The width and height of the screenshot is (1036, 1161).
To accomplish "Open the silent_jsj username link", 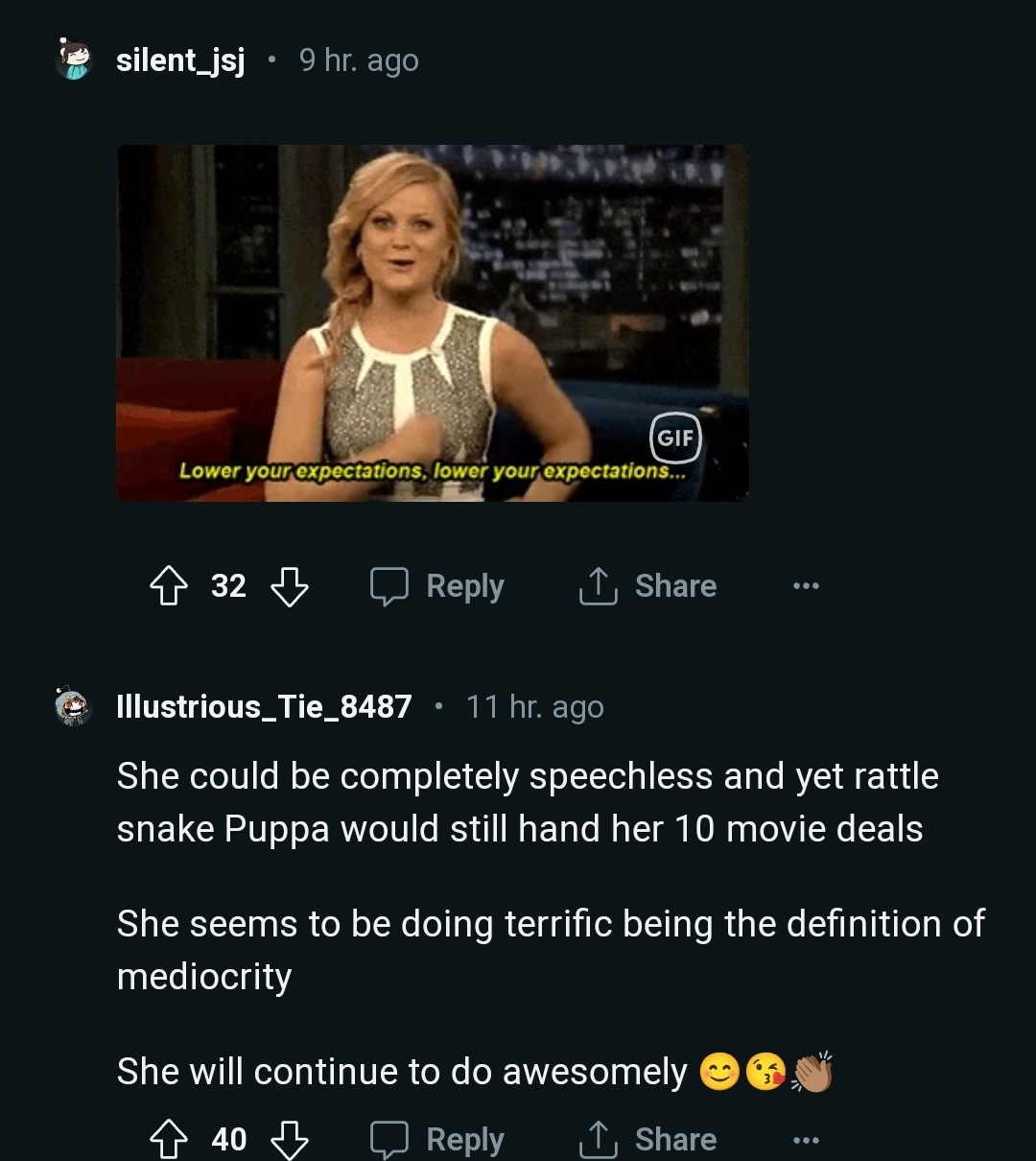I will (180, 60).
